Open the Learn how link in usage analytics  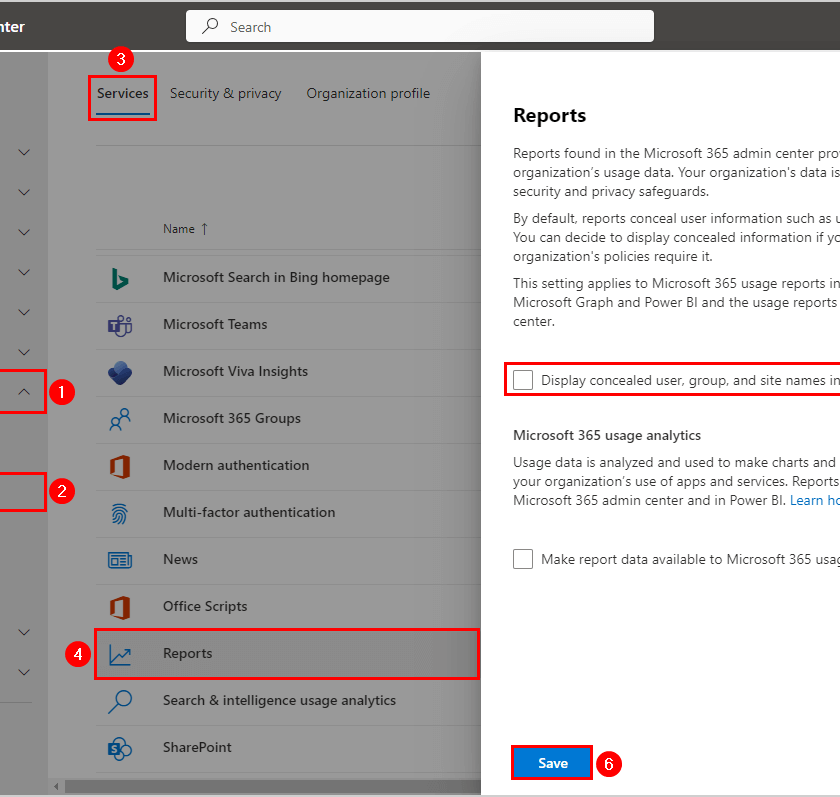(815, 500)
